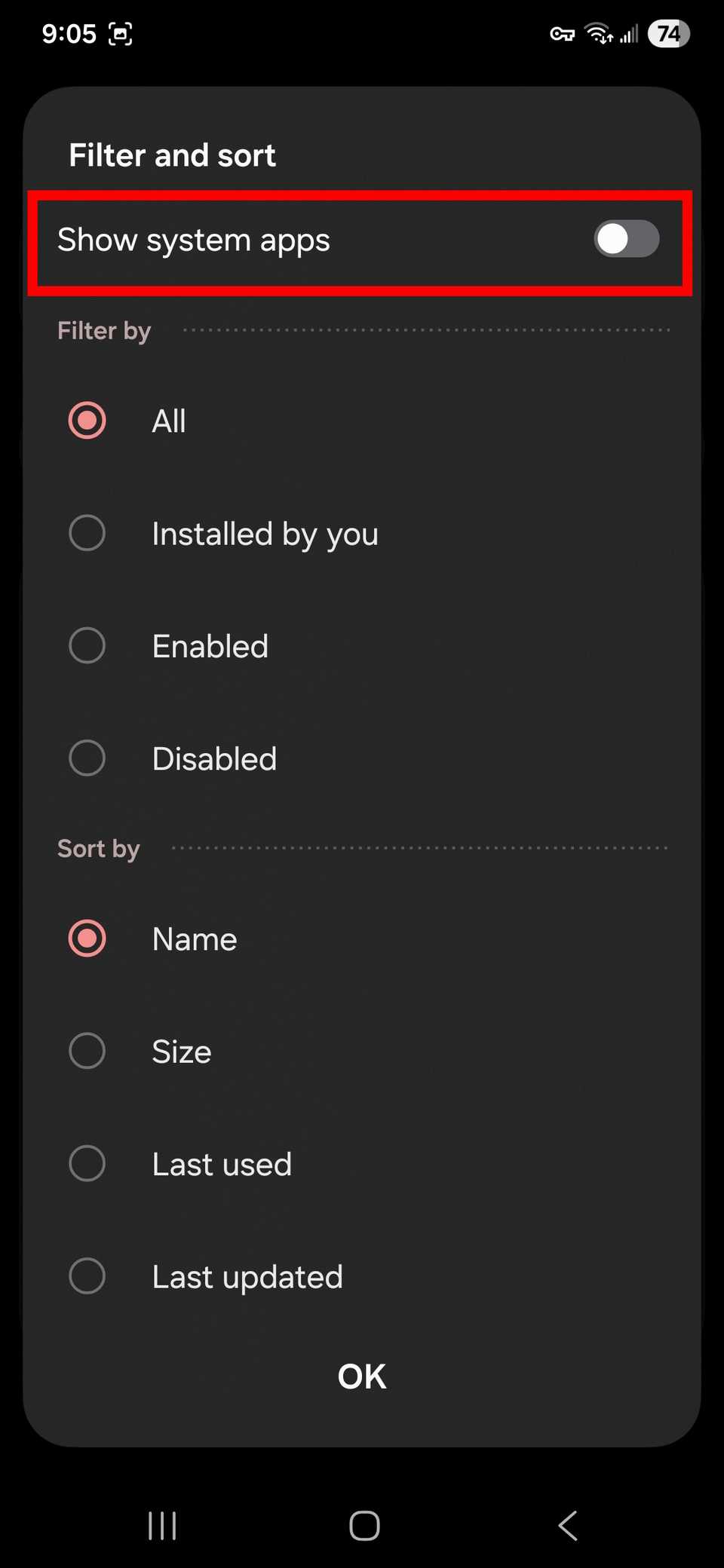Sort apps by Name

pyautogui.click(x=87, y=939)
